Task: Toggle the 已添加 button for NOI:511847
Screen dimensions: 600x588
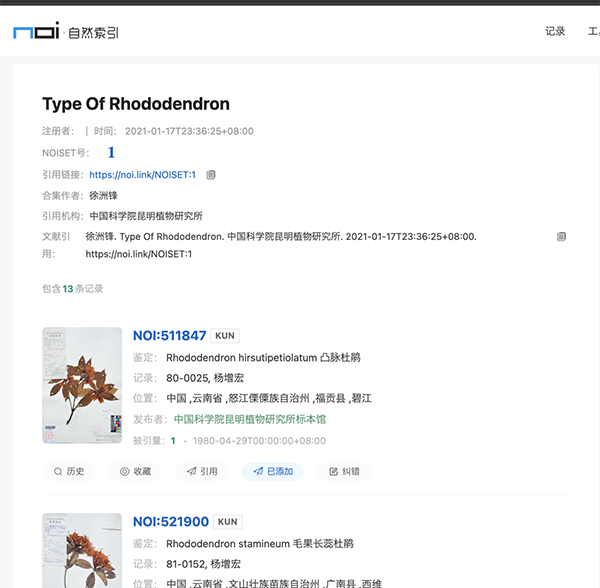Action: tap(272, 471)
